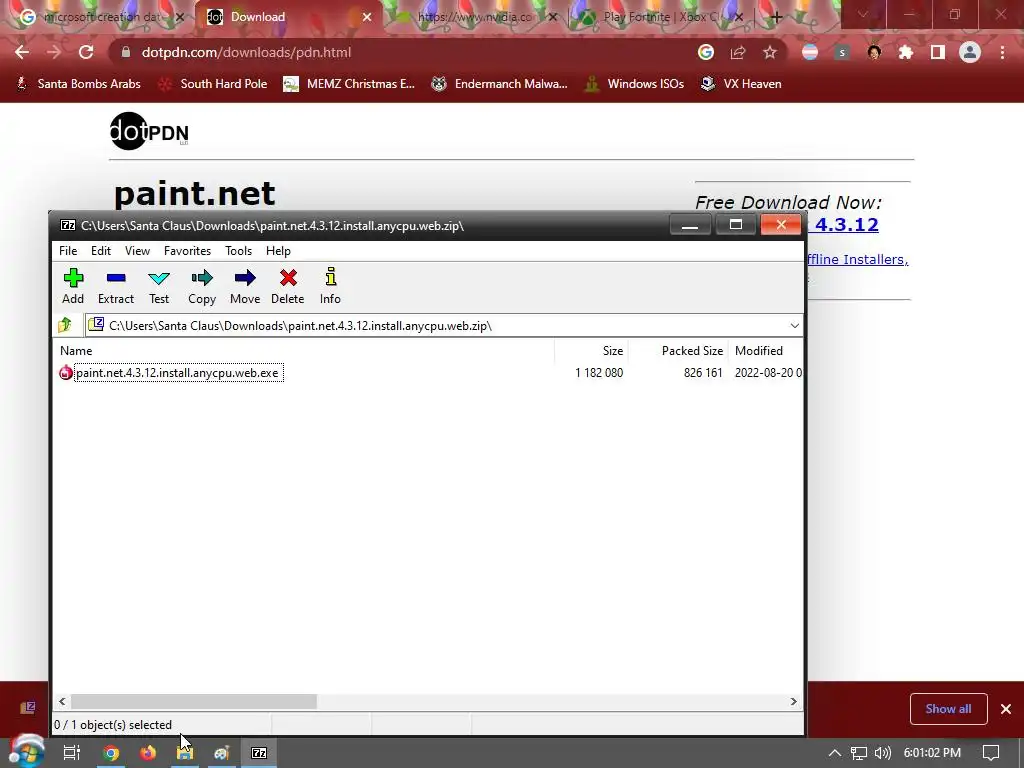
Task: Close the Chrome downloads bar
Action: [x=1006, y=709]
